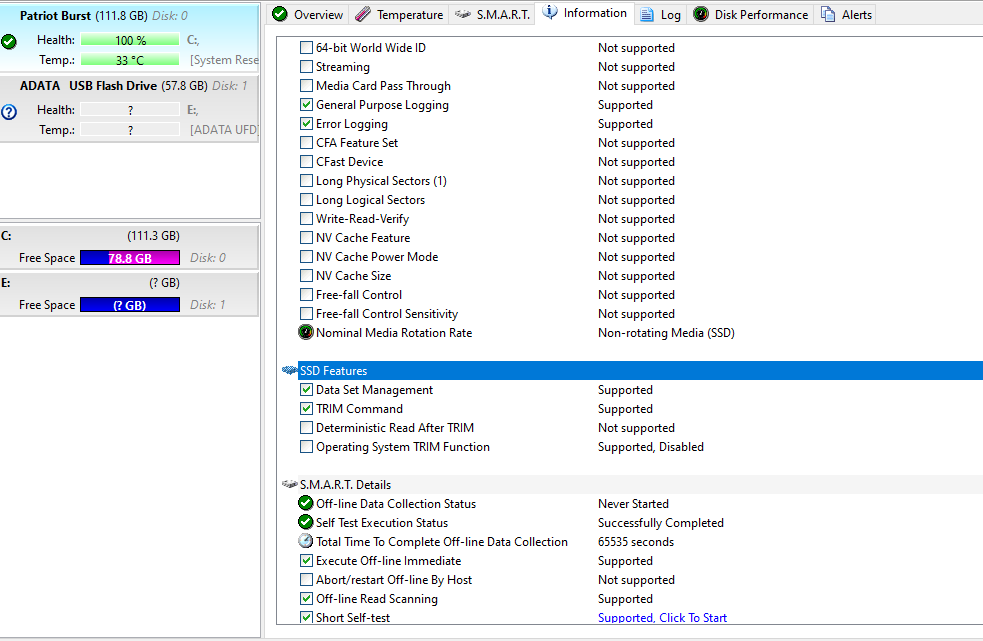Click the C: free space 78.8 GB bar
Viewport: 983px width, 641px height.
tap(130, 258)
